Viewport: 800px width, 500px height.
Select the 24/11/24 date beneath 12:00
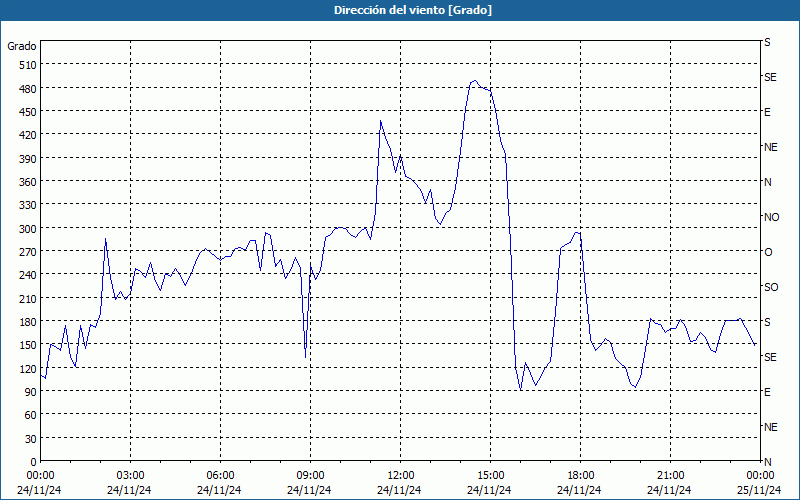click(399, 490)
